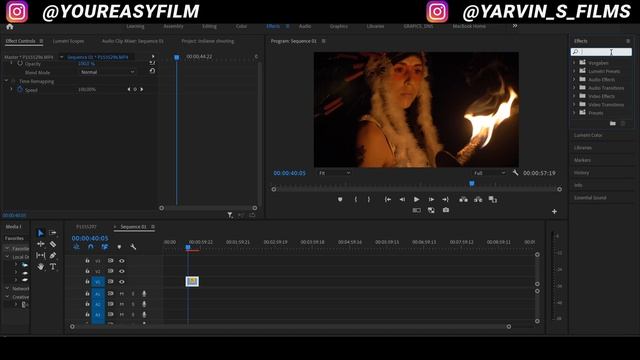Click Add Marker in Program monitor

pyautogui.click(x=340, y=200)
